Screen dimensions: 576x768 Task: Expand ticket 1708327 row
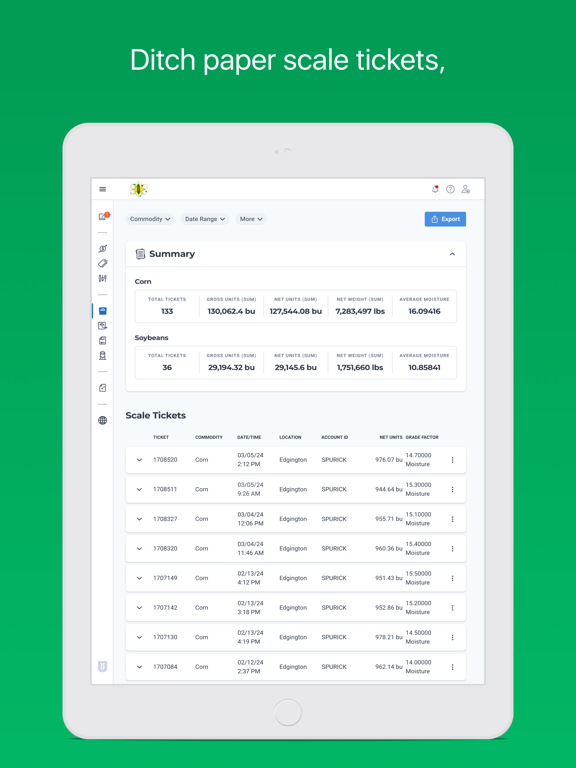(x=139, y=519)
